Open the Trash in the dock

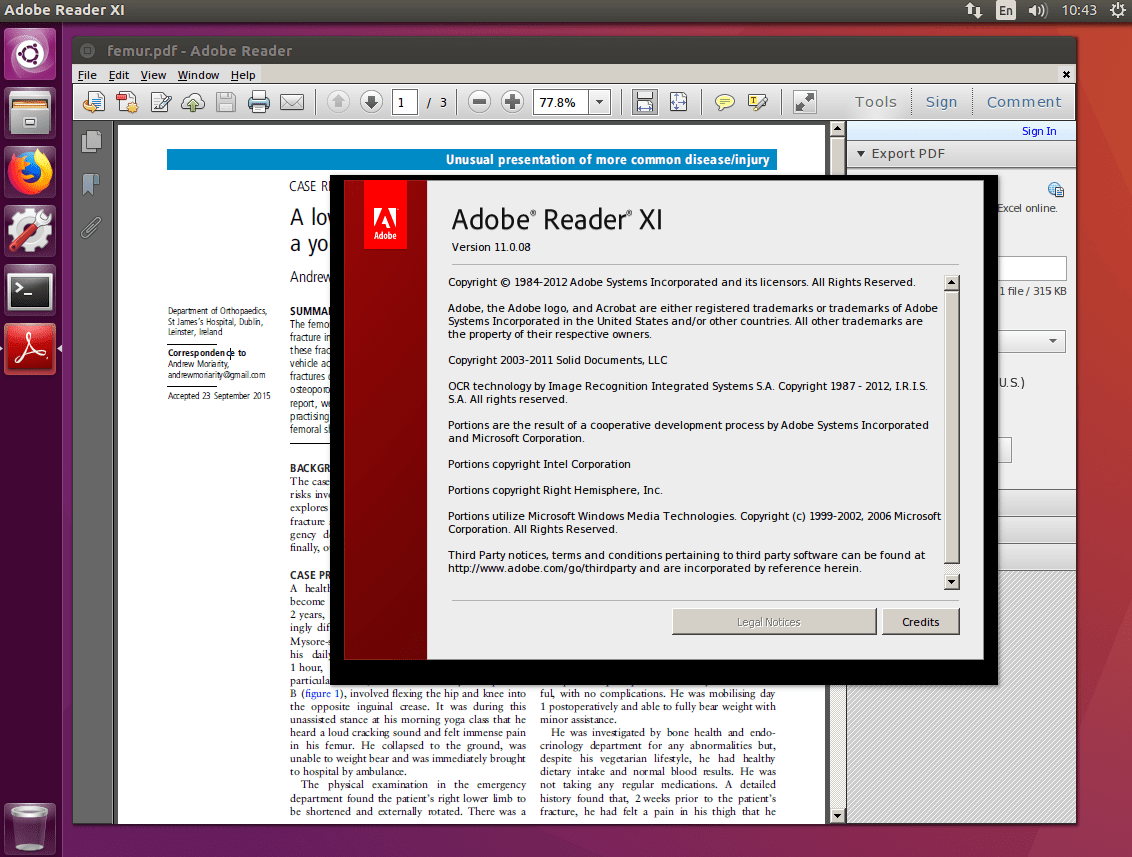coord(30,829)
